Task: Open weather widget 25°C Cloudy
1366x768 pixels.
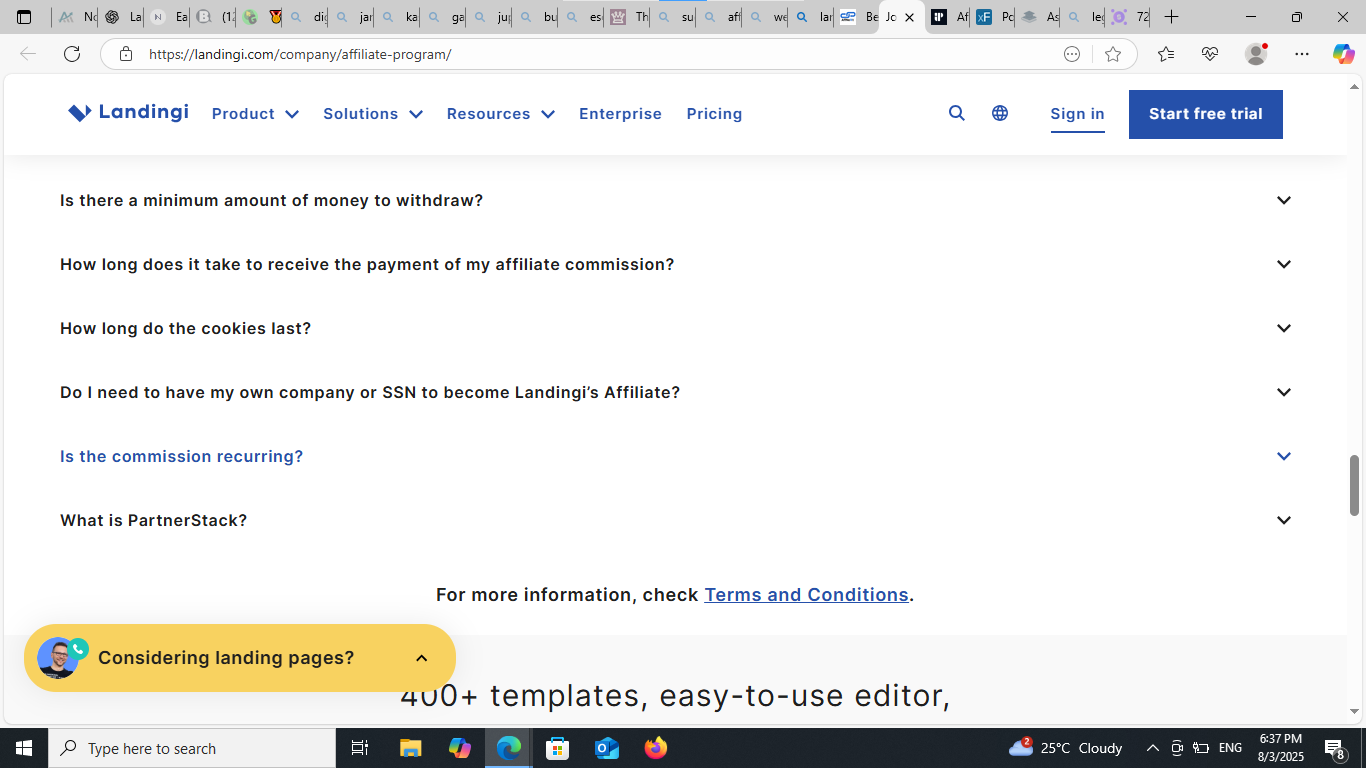Action: (x=1066, y=748)
